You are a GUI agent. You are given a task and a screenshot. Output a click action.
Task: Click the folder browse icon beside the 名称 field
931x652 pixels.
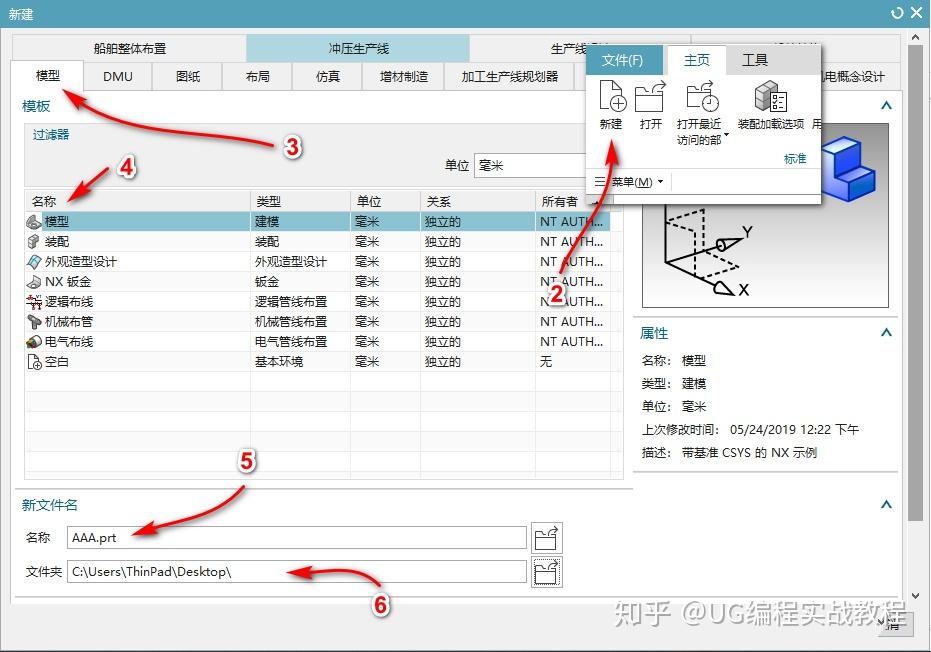(547, 537)
